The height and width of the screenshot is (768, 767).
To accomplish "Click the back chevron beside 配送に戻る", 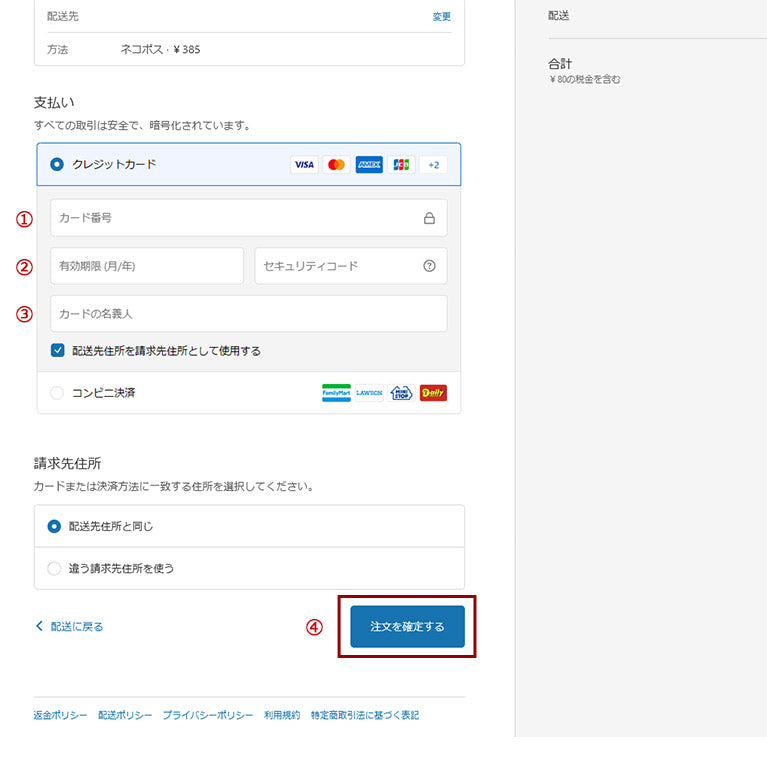I will tap(40, 626).
